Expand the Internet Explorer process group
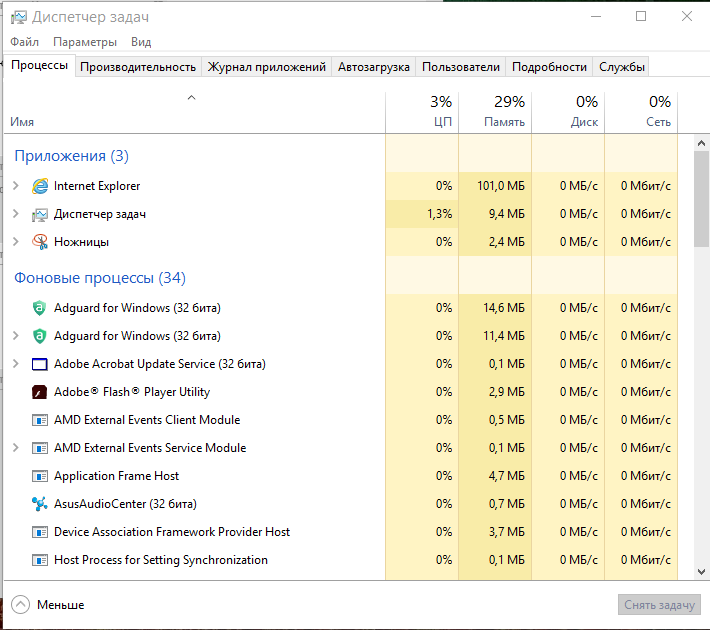Image resolution: width=710 pixels, height=630 pixels. point(15,186)
